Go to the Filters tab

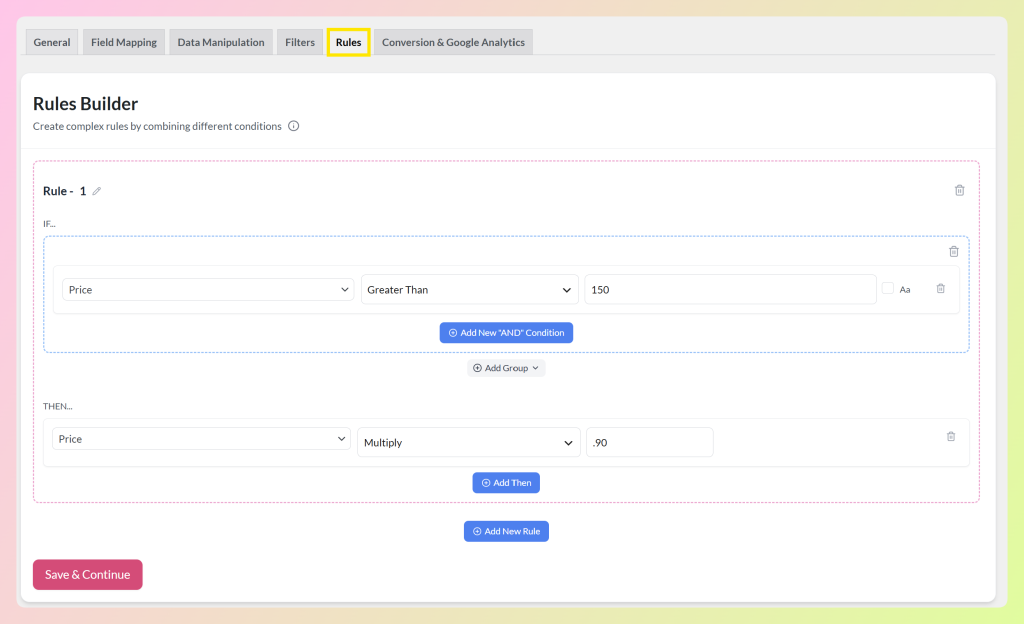300,42
